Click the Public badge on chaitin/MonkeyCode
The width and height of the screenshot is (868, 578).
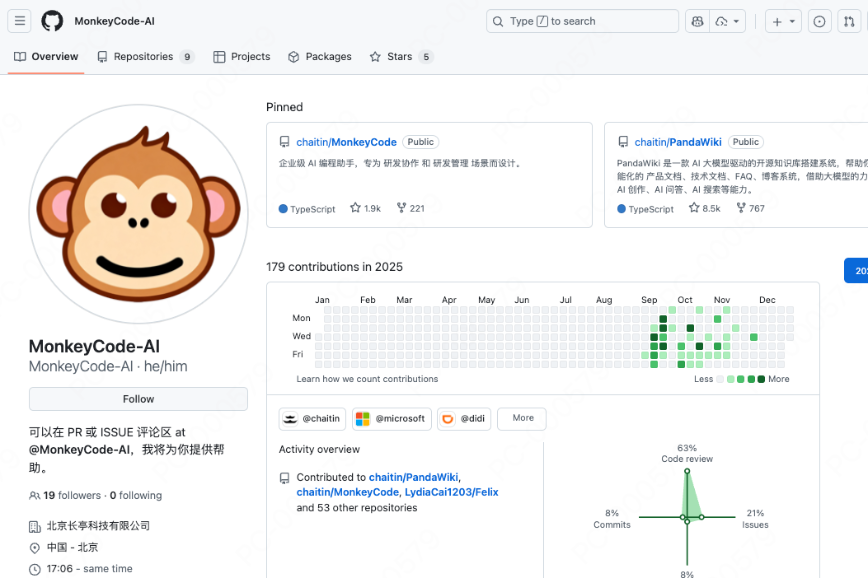(x=421, y=142)
